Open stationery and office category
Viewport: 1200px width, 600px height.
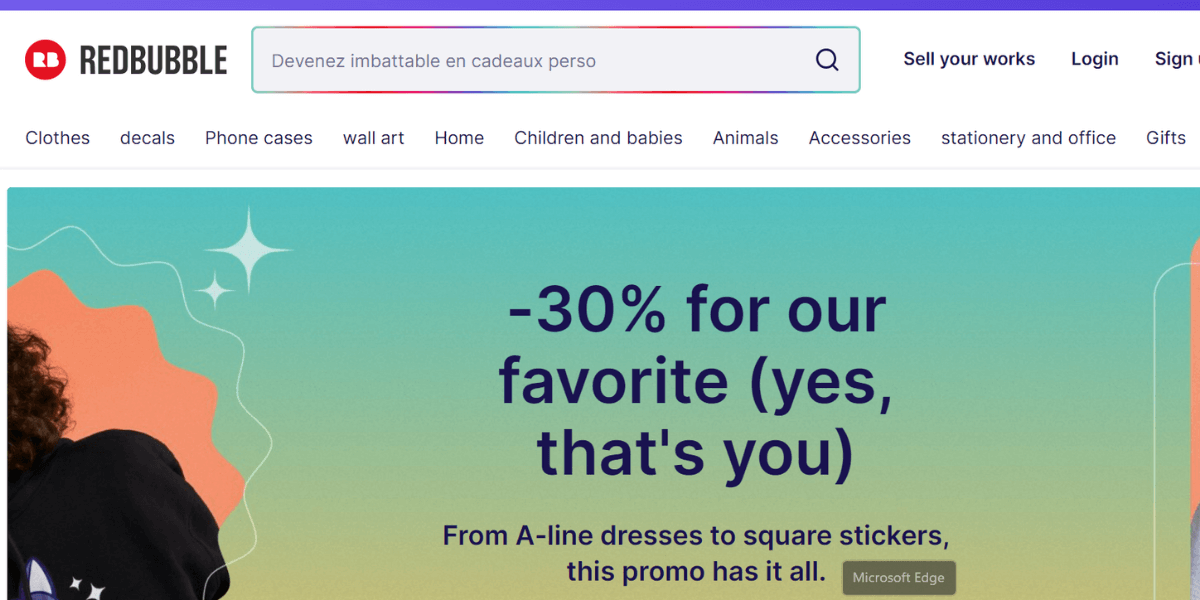pyautogui.click(x=1028, y=138)
